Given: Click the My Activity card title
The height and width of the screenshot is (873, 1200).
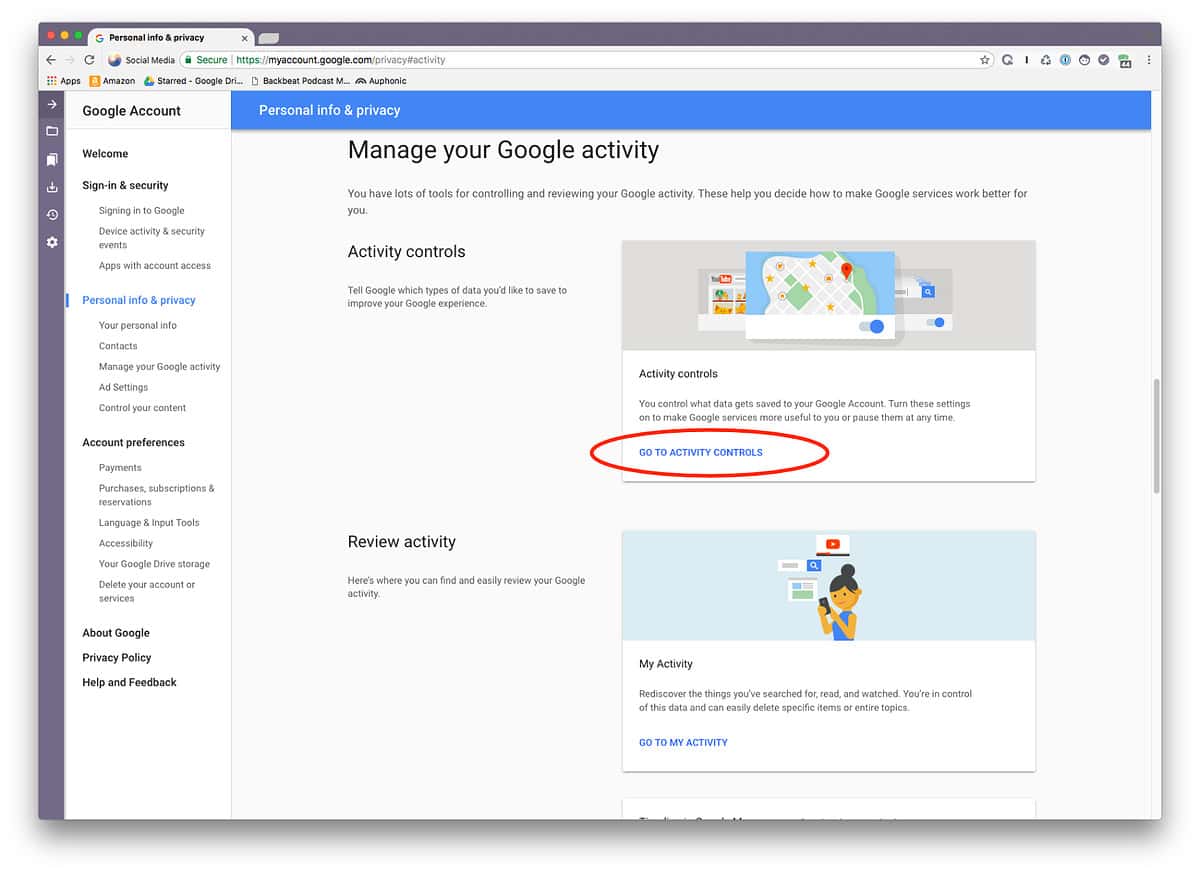Looking at the screenshot, I should [x=666, y=664].
